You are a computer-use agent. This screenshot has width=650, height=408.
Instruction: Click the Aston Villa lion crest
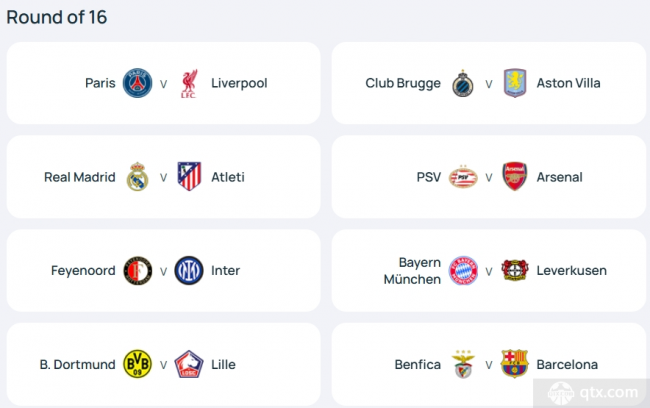point(514,83)
